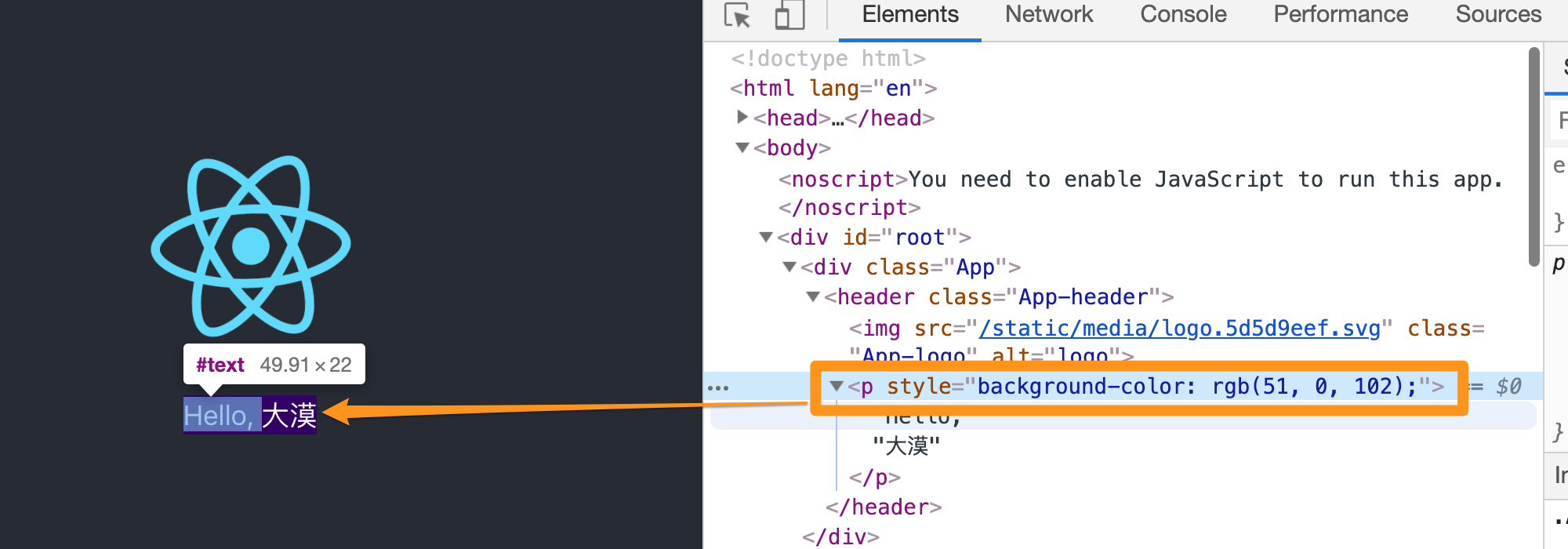
Task: Activate the inspect element picker icon
Action: pos(737,16)
